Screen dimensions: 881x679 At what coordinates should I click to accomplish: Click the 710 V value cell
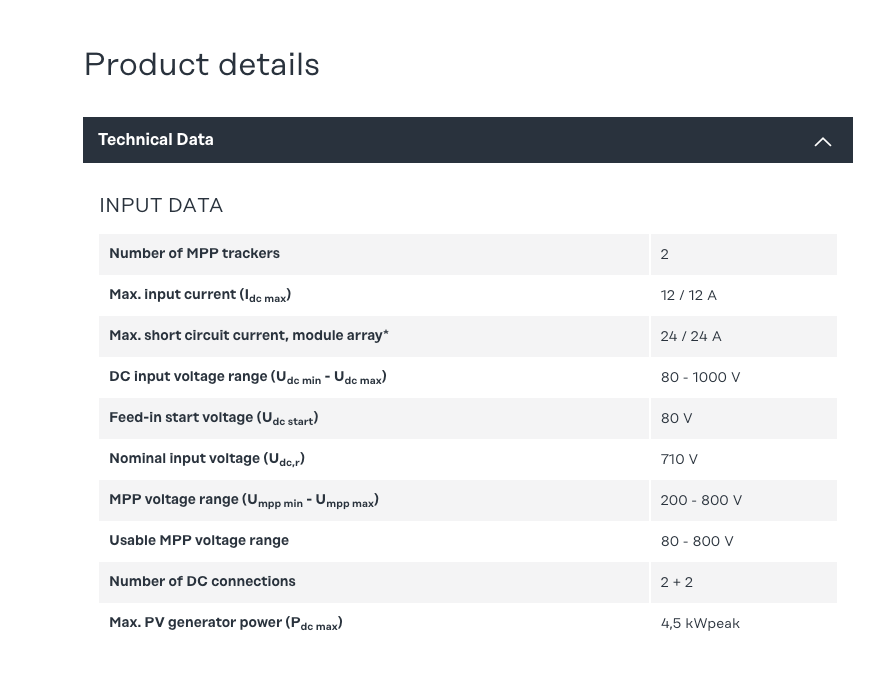[x=679, y=459]
